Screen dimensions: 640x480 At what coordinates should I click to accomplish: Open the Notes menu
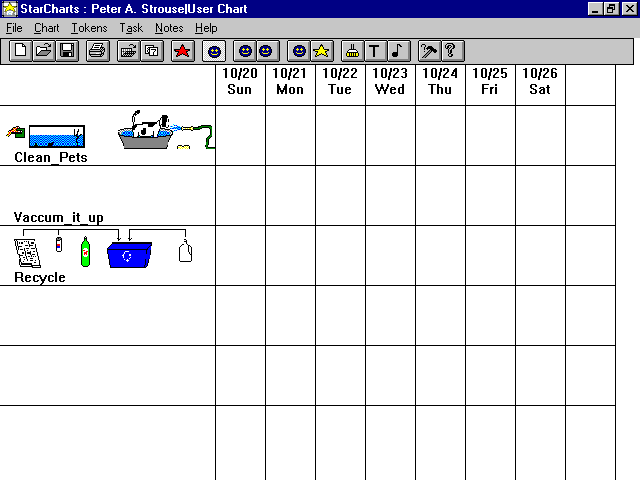(169, 28)
